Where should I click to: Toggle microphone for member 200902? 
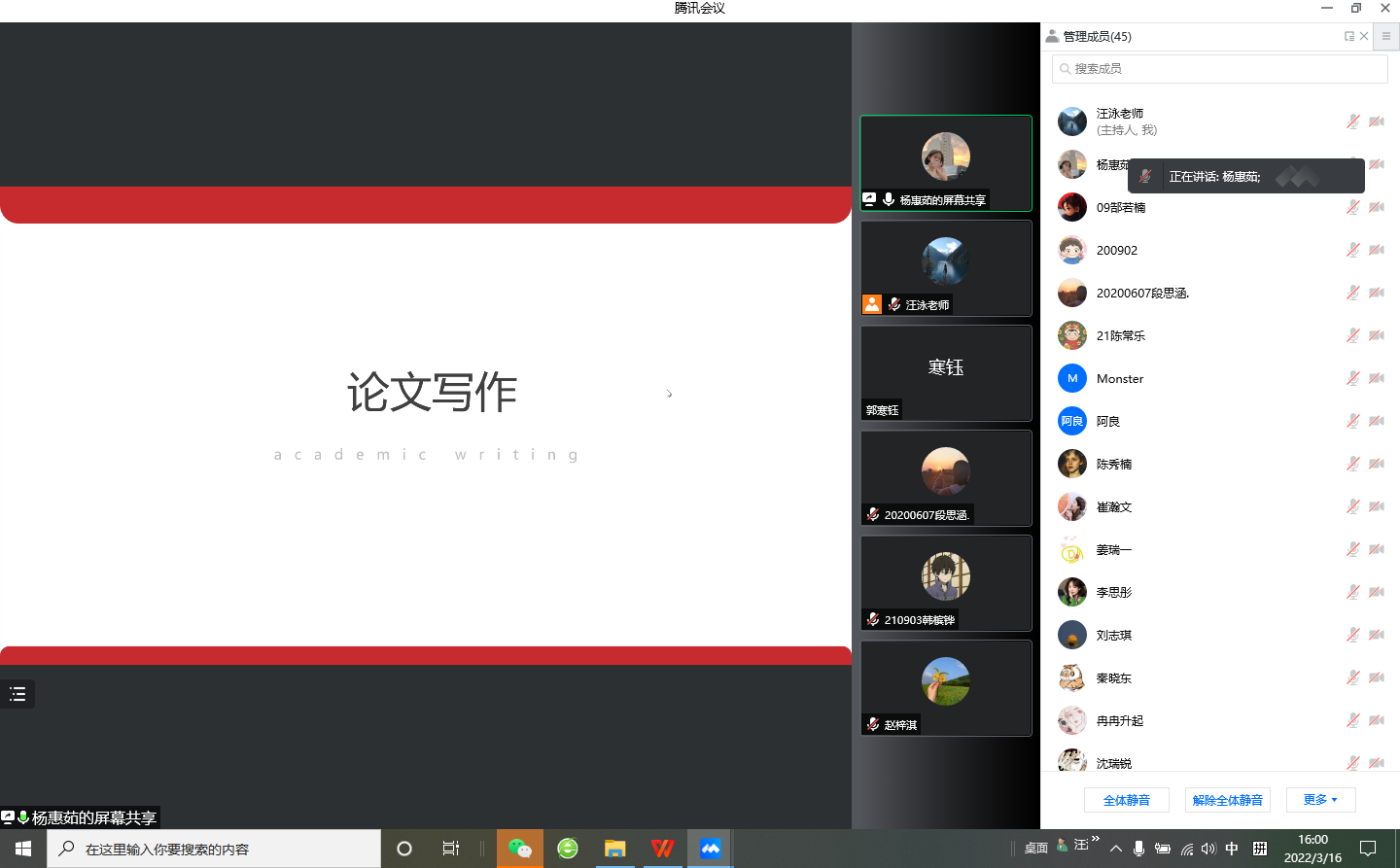[x=1352, y=250]
